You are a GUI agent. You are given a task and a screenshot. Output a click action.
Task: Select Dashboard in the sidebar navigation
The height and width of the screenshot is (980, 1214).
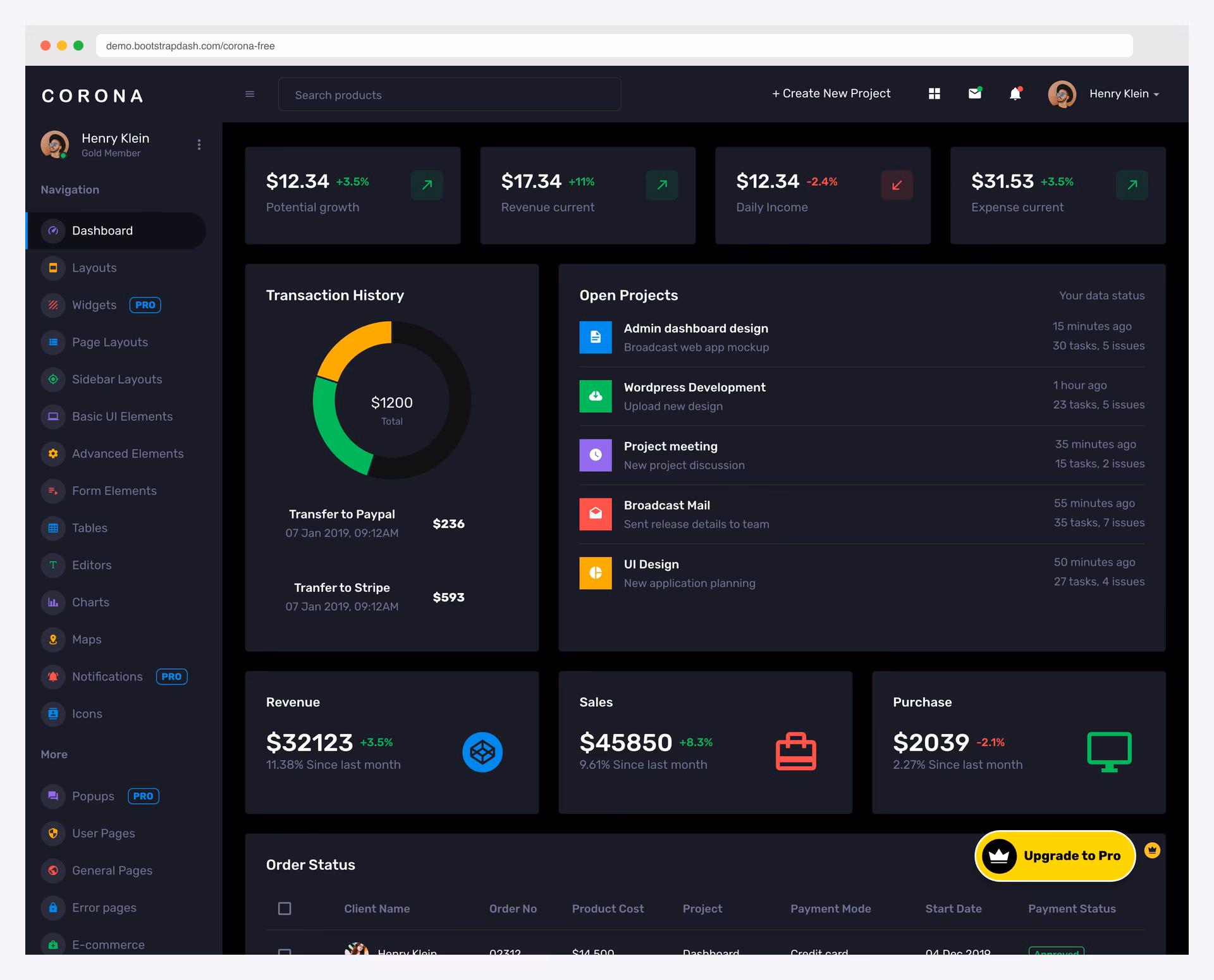(116, 231)
